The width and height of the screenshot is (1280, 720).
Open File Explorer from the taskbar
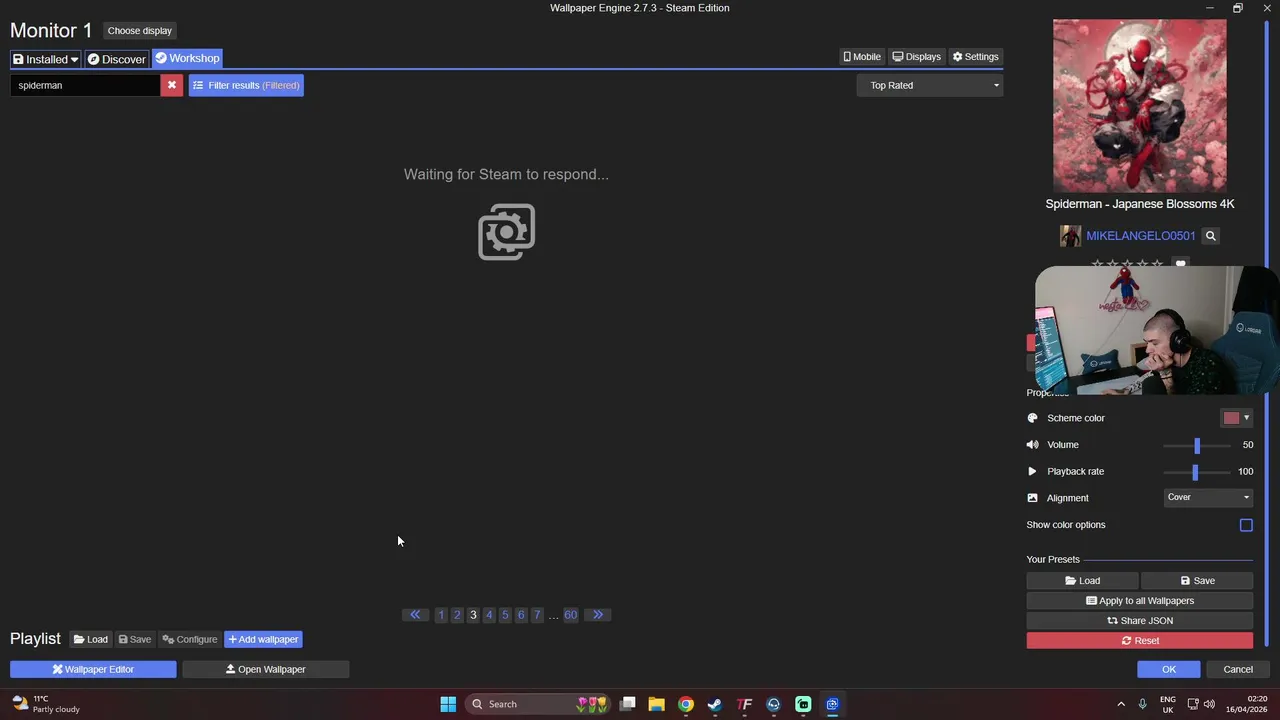tap(656, 704)
